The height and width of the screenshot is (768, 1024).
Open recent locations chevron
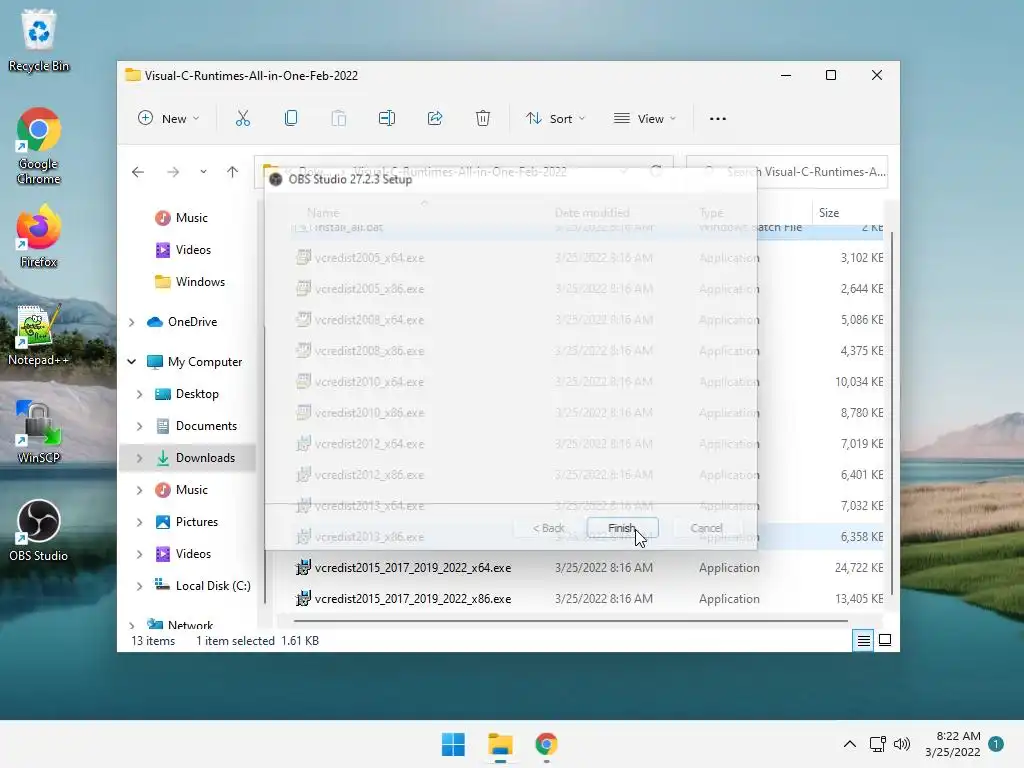(203, 172)
